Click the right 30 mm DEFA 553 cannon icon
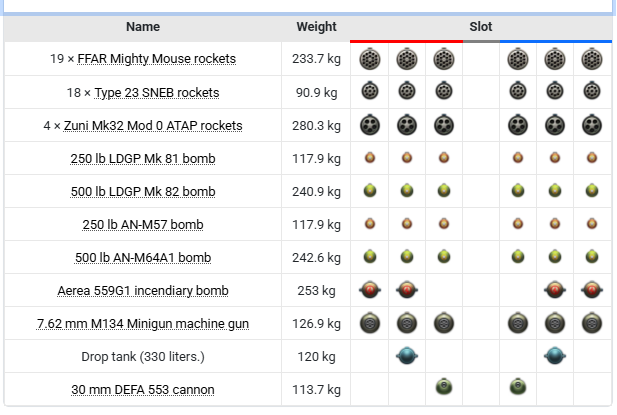 (x=518, y=388)
